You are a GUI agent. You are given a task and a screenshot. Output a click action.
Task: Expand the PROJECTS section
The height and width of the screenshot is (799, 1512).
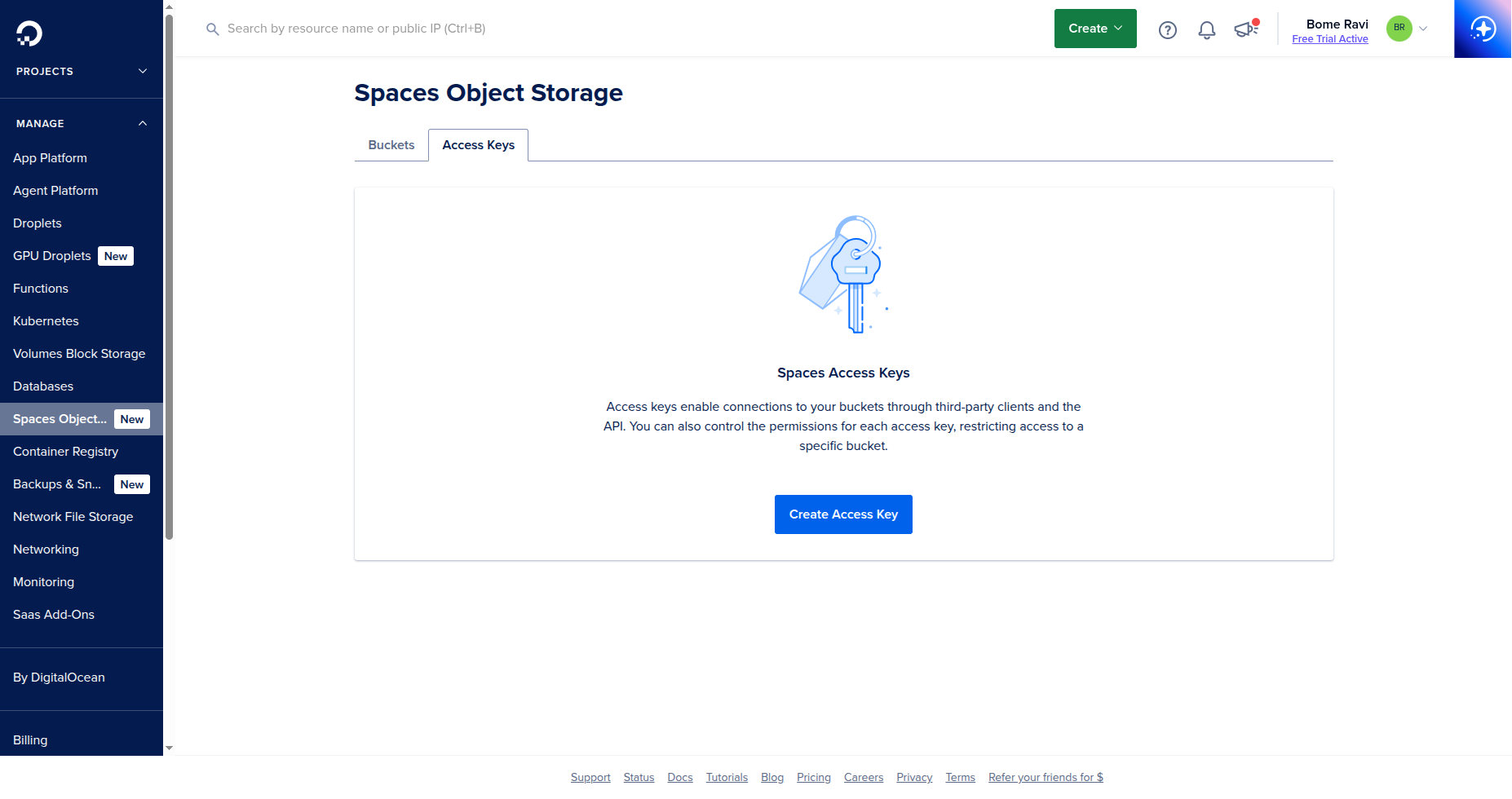pyautogui.click(x=142, y=71)
